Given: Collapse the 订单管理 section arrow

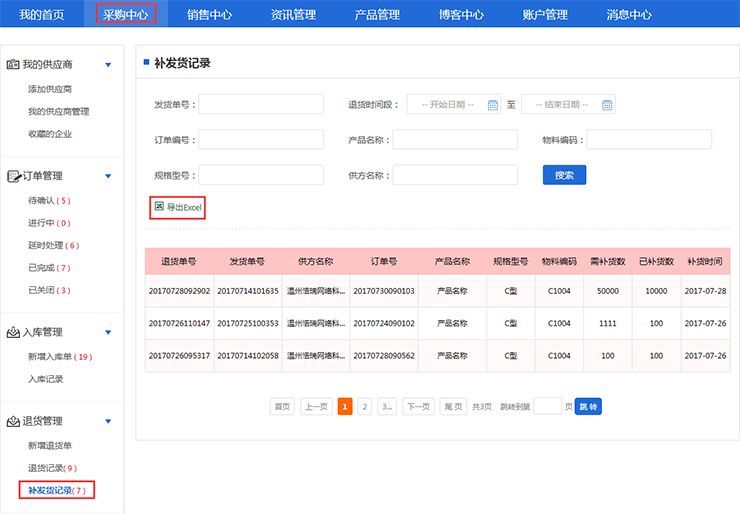Looking at the screenshot, I should [108, 176].
